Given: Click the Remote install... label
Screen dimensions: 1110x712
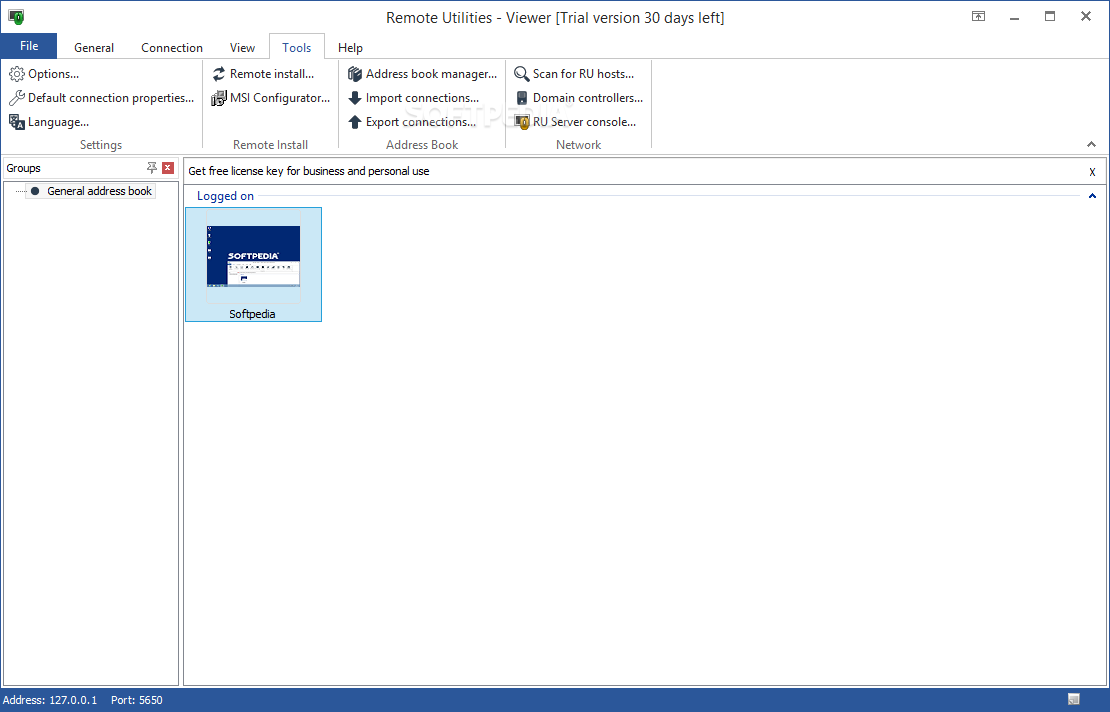Looking at the screenshot, I should 272,74.
